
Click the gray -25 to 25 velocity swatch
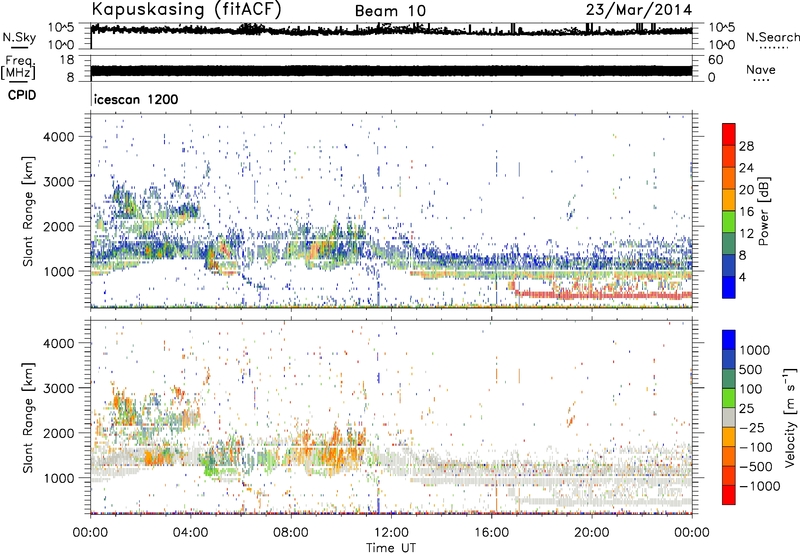[x=729, y=417]
